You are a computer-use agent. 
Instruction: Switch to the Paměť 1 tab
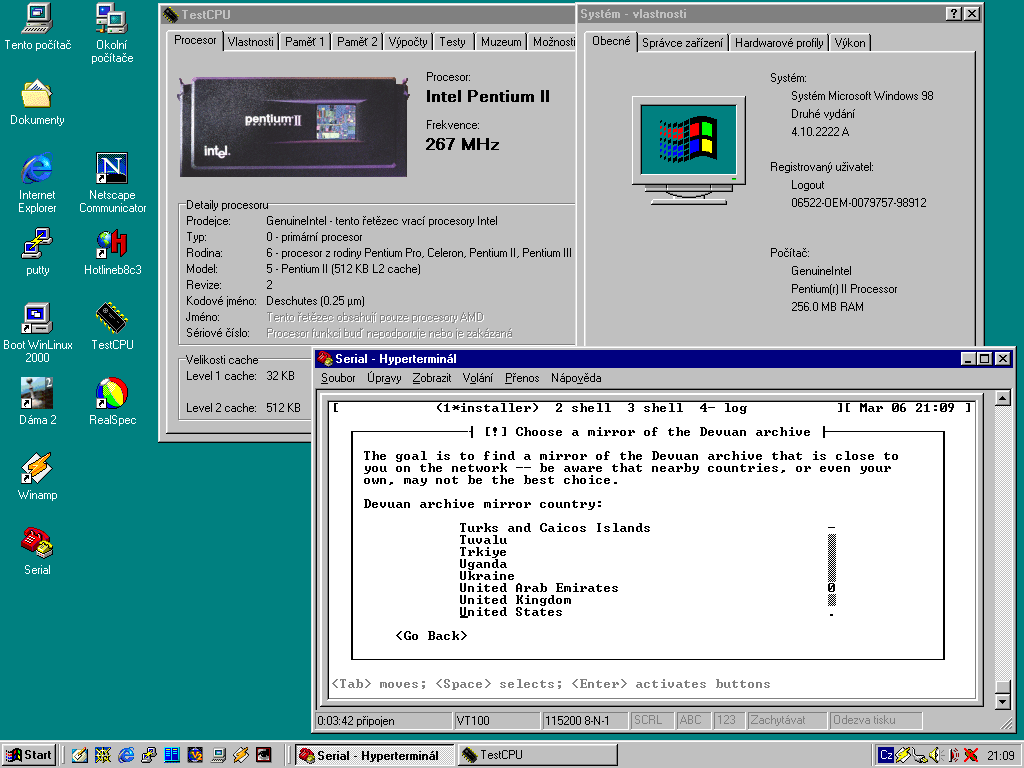click(305, 42)
